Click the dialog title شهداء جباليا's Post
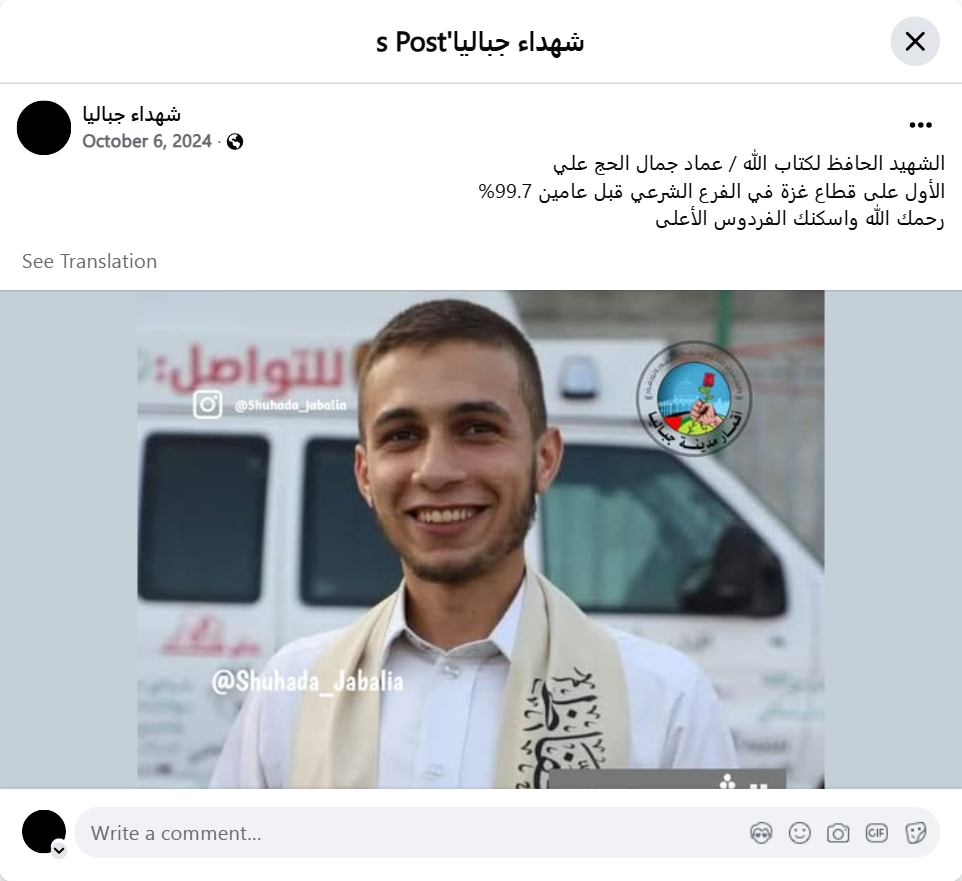The width and height of the screenshot is (962, 881). (x=480, y=42)
